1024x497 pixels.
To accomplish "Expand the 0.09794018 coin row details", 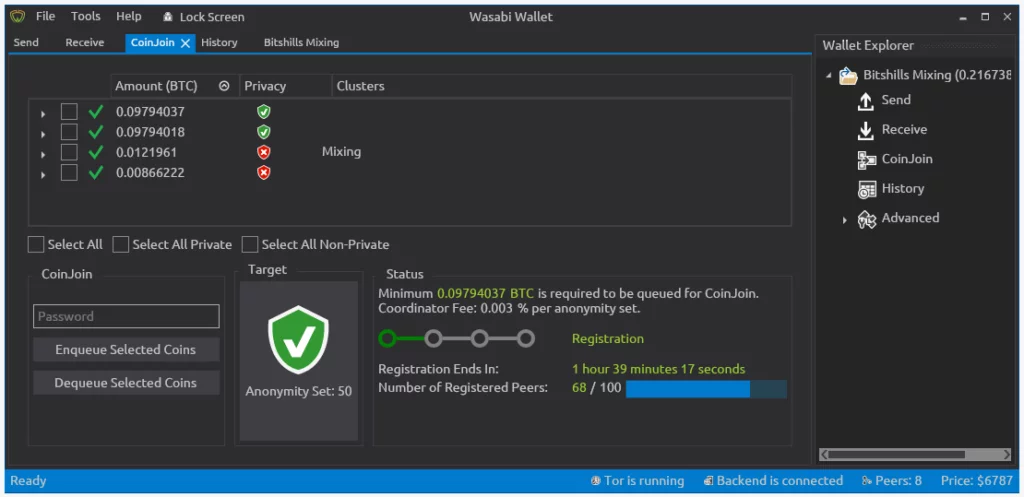I will point(43,134).
